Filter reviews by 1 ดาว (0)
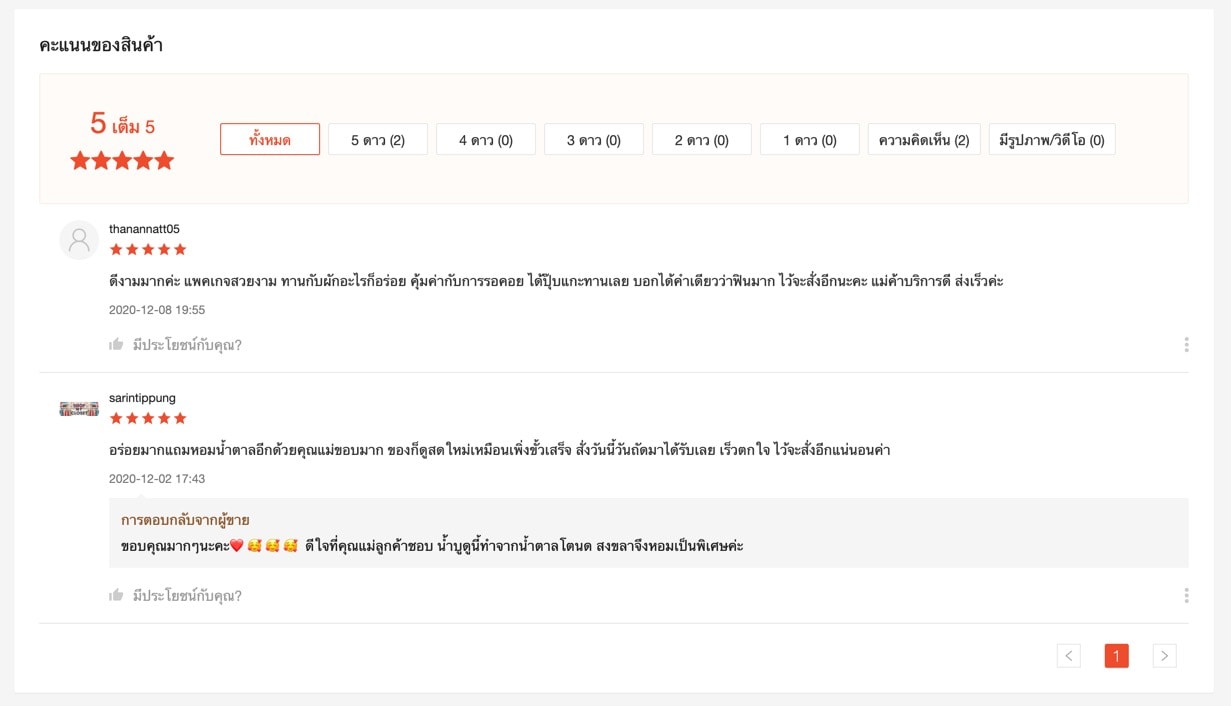1231x706 pixels. click(810, 140)
